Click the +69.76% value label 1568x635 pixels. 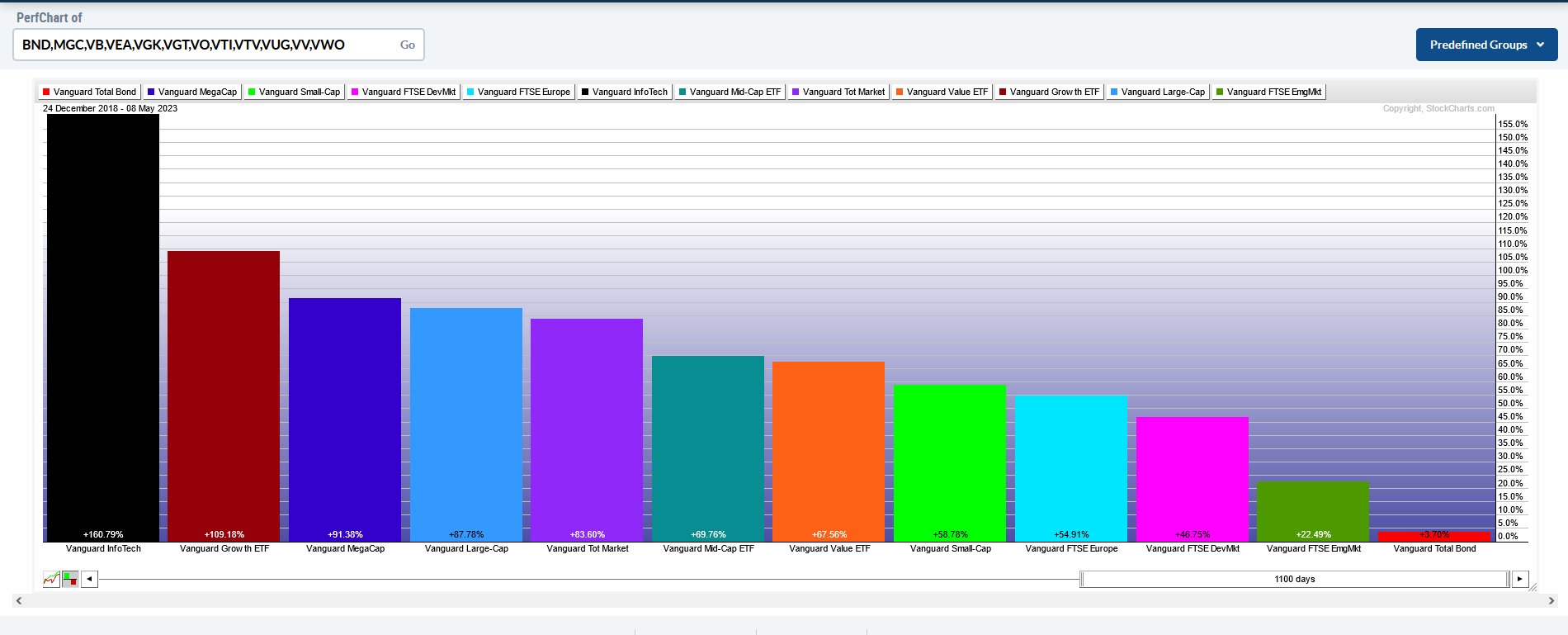708,534
